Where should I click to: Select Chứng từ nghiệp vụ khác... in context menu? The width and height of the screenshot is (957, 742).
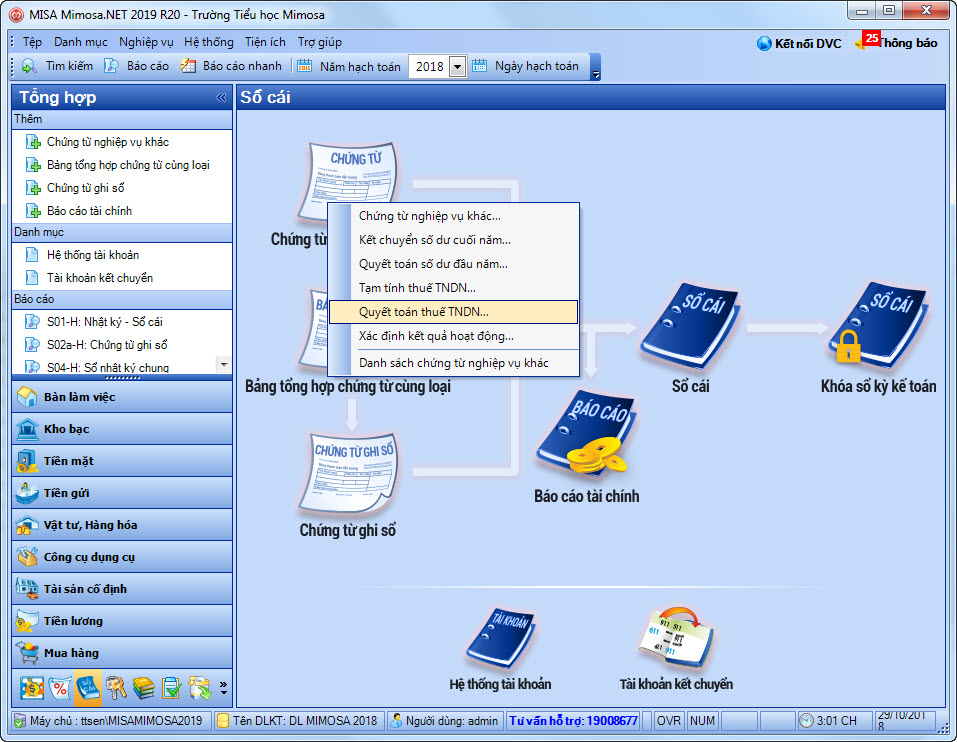click(453, 216)
